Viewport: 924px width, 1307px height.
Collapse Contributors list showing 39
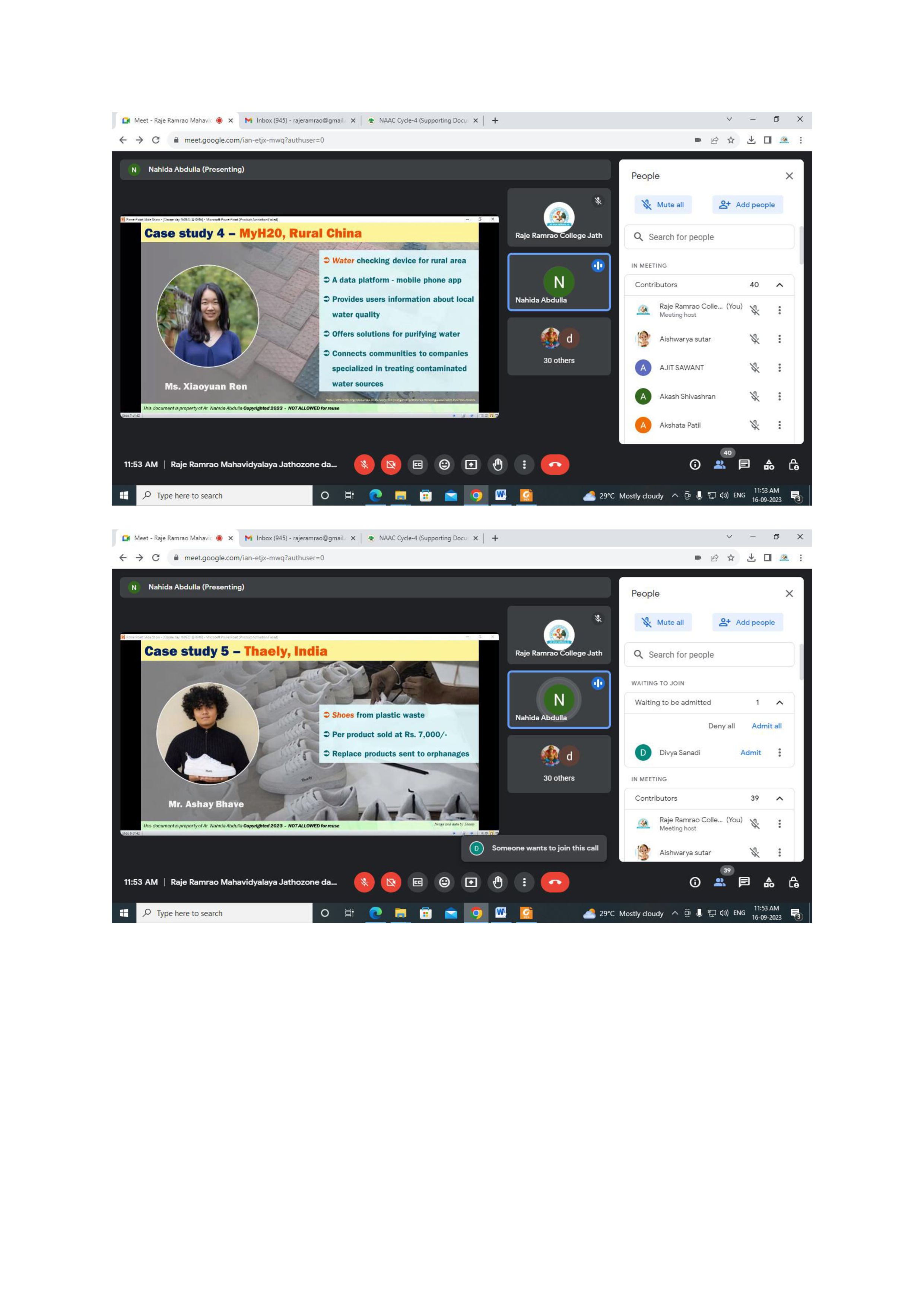point(779,798)
